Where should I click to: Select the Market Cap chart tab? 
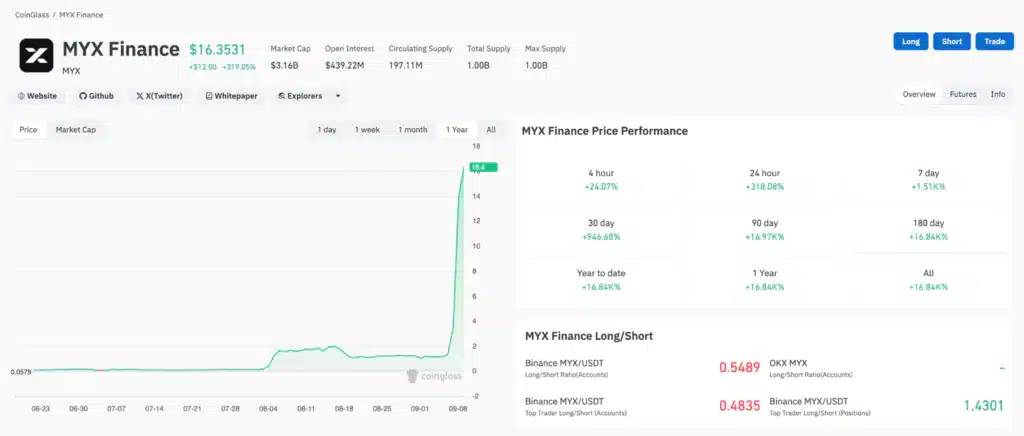tap(76, 130)
